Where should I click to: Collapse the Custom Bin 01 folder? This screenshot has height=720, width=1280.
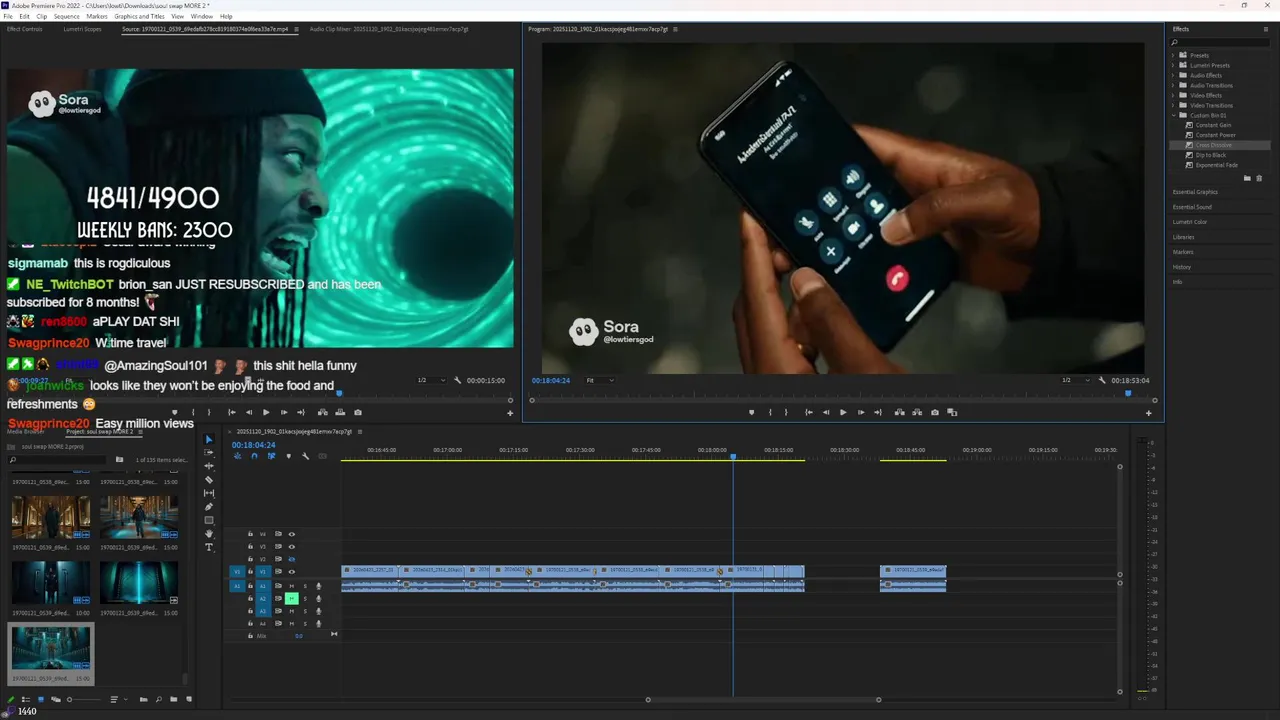pos(1173,115)
